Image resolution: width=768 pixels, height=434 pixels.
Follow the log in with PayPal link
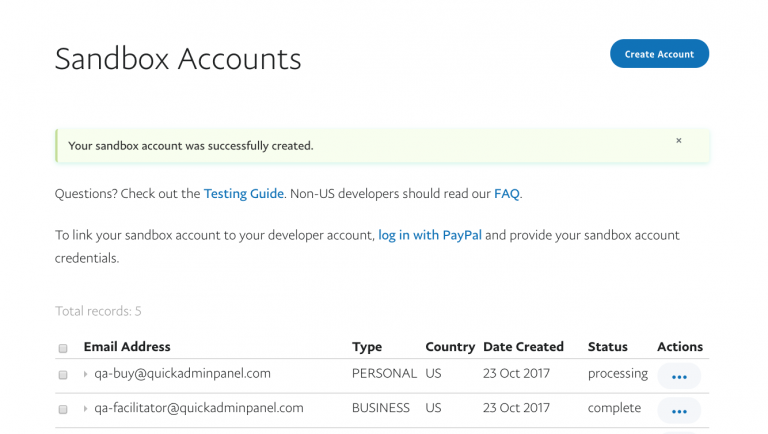429,235
